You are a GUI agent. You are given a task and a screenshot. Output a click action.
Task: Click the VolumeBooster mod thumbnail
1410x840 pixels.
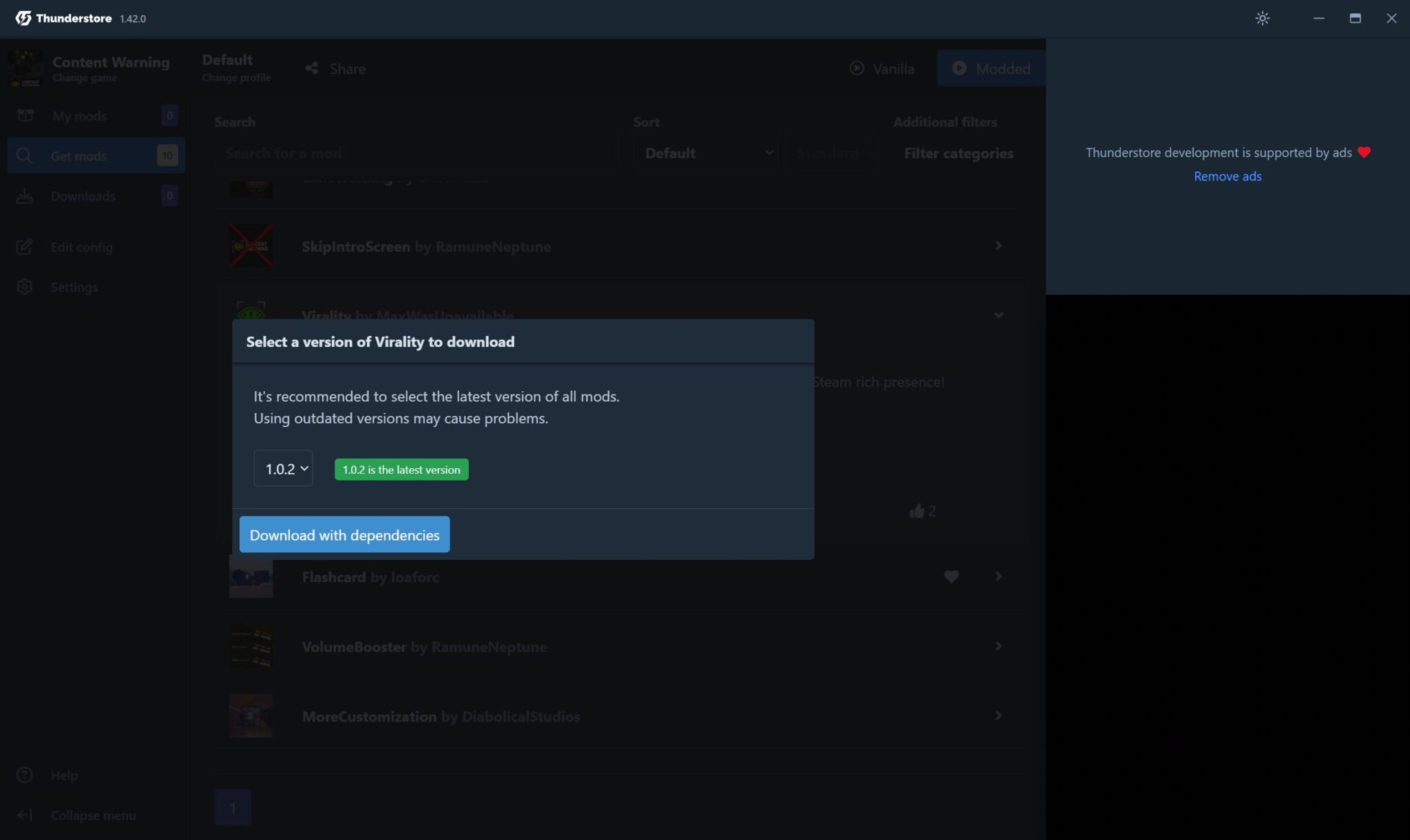click(251, 647)
